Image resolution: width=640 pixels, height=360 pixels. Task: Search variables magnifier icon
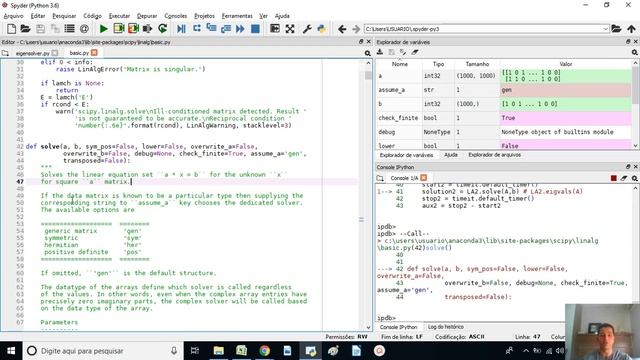coord(635,52)
